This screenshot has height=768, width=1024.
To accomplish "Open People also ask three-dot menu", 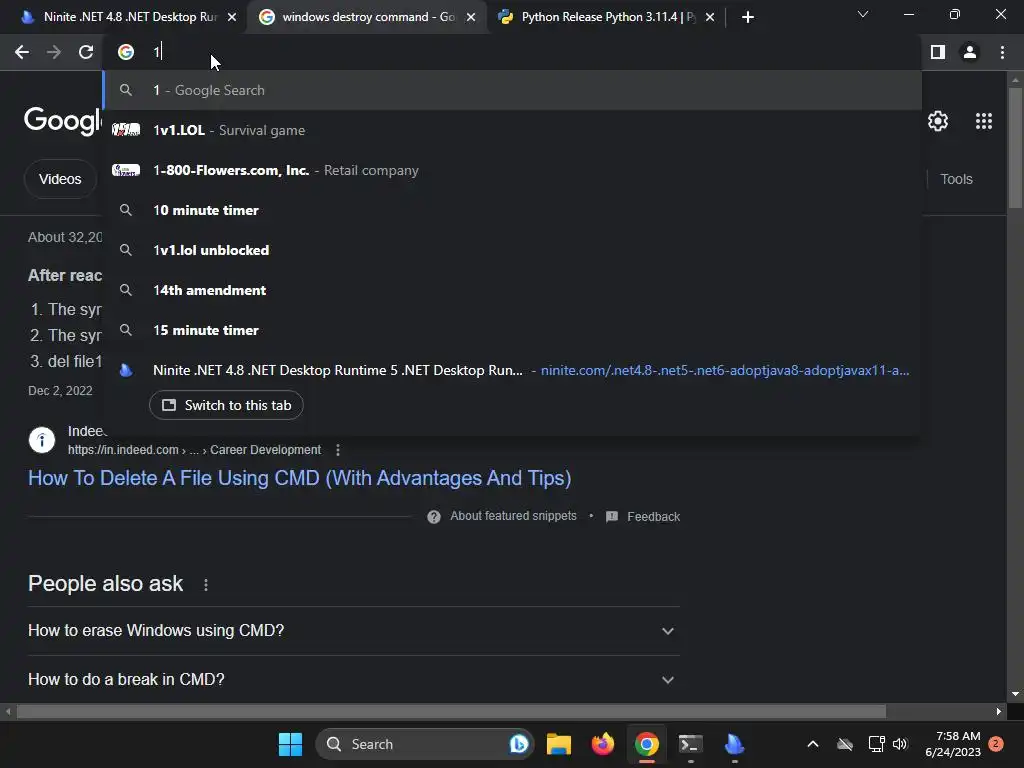I will pyautogui.click(x=206, y=585).
